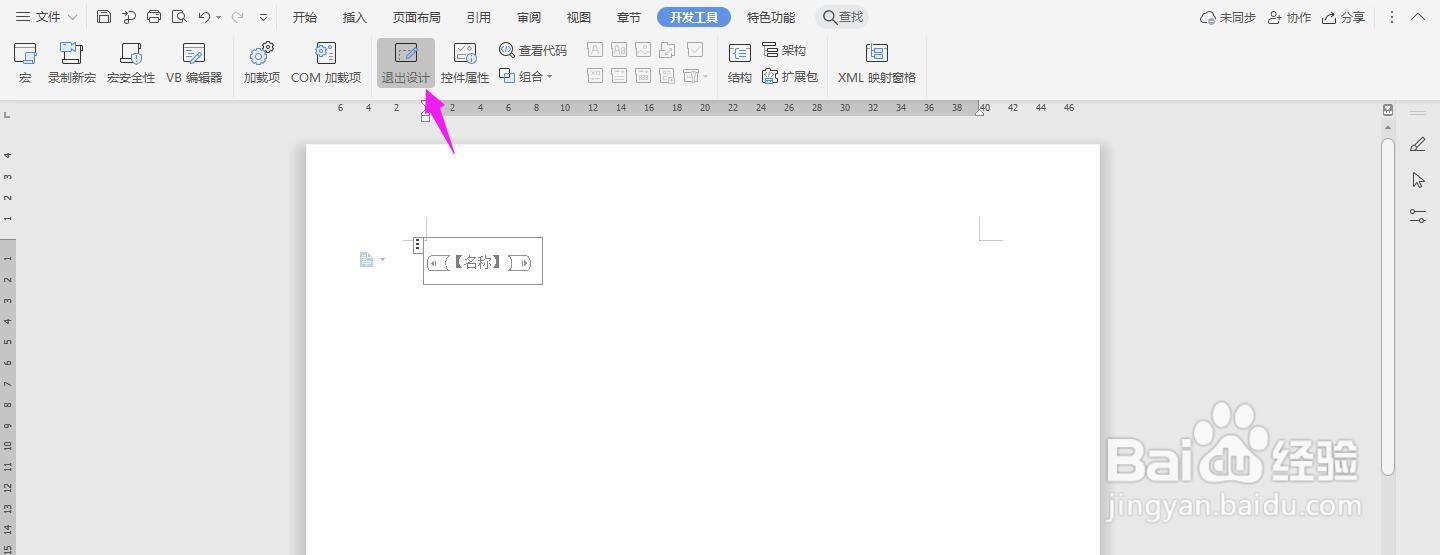Insert the text box (ab) form control
Screen dimensions: 1440x555
click(x=620, y=49)
